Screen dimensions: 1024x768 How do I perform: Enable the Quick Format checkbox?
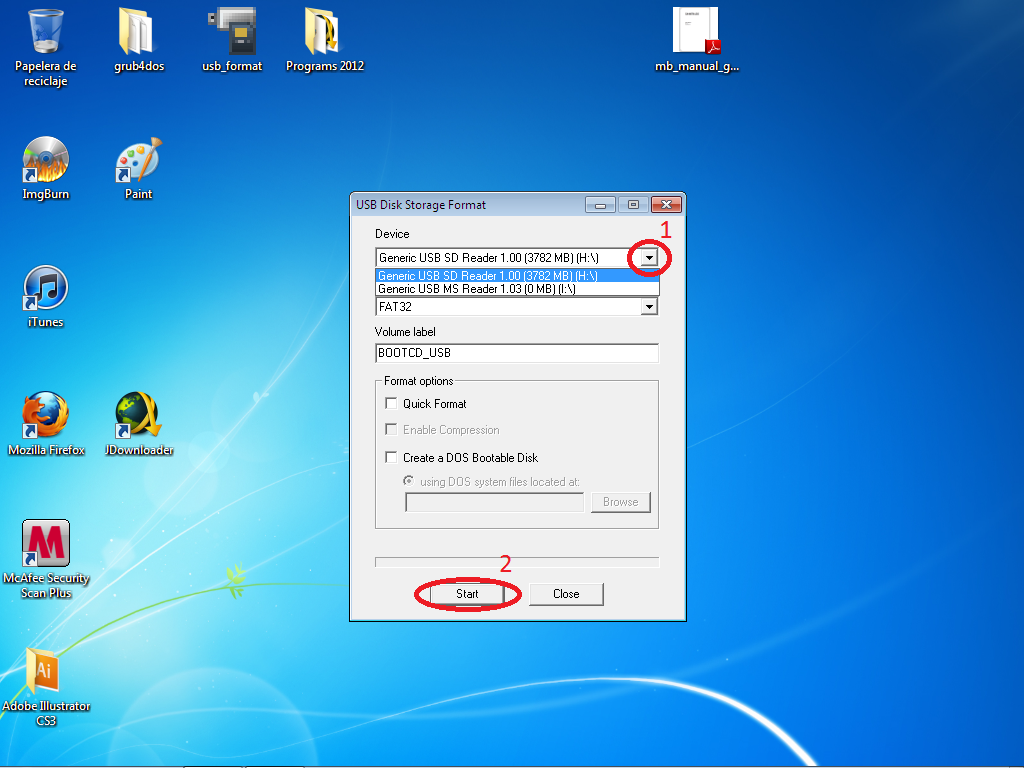[391, 404]
